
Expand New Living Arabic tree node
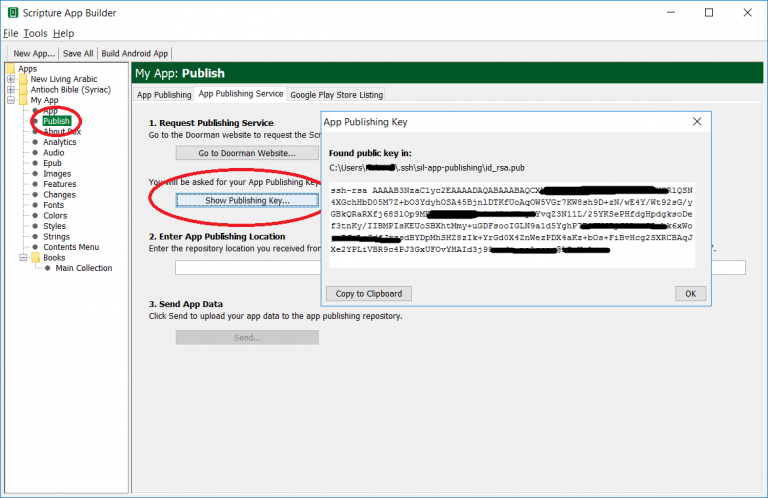[11, 79]
